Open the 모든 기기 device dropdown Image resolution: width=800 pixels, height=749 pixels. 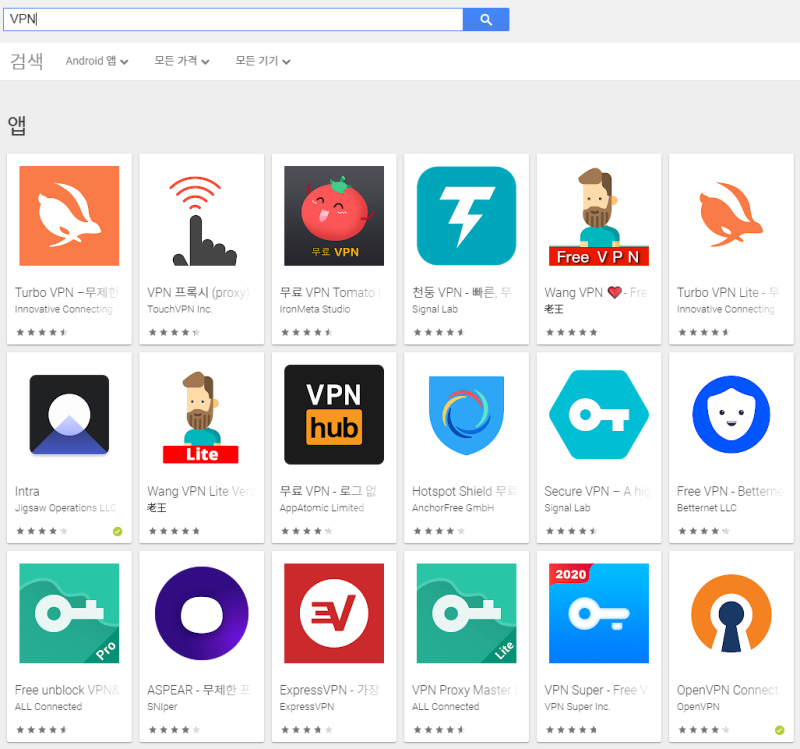(x=262, y=61)
